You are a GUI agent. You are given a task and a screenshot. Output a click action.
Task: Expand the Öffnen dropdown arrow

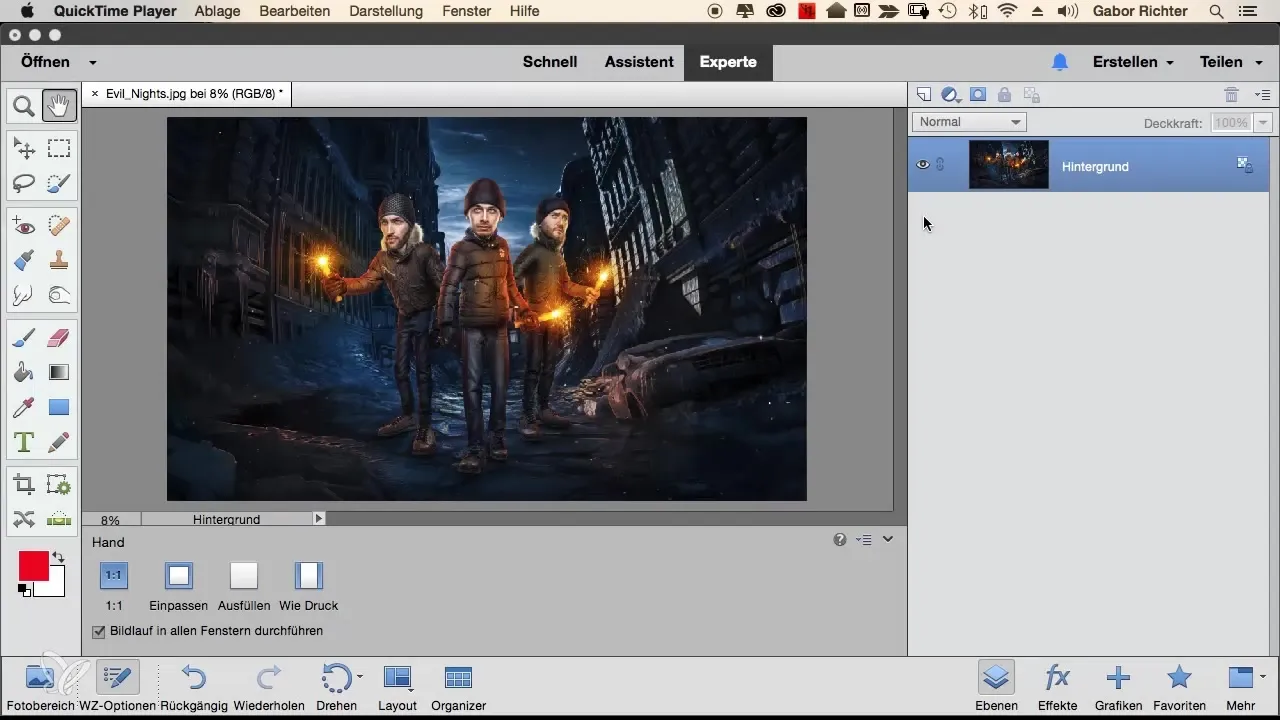coord(93,62)
